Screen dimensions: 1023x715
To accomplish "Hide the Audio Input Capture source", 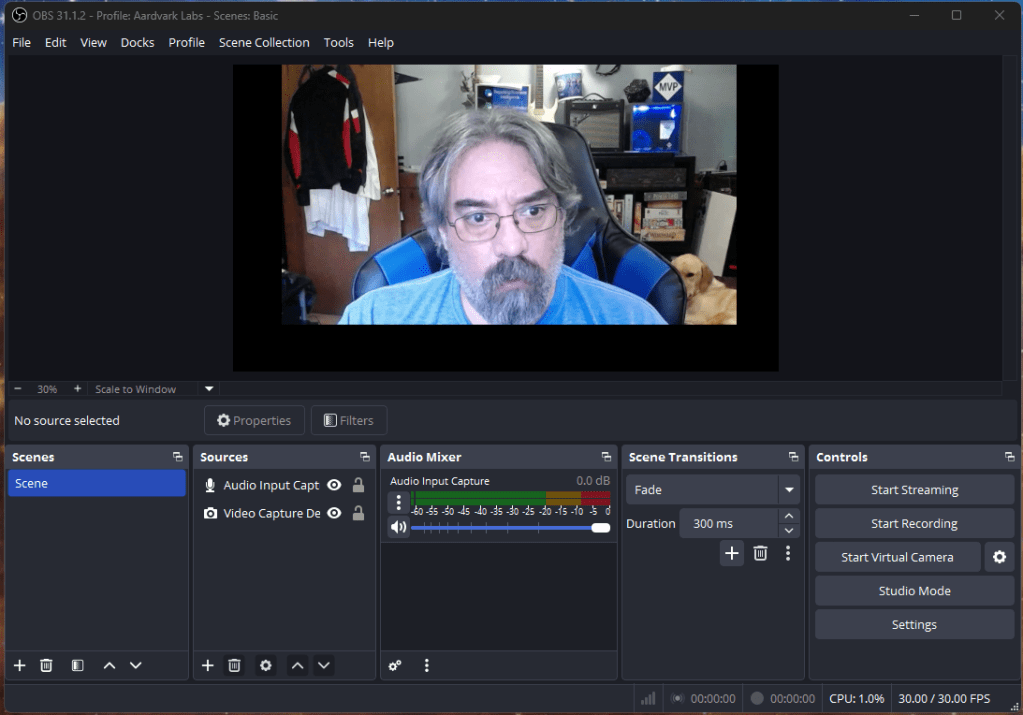I will [x=334, y=485].
